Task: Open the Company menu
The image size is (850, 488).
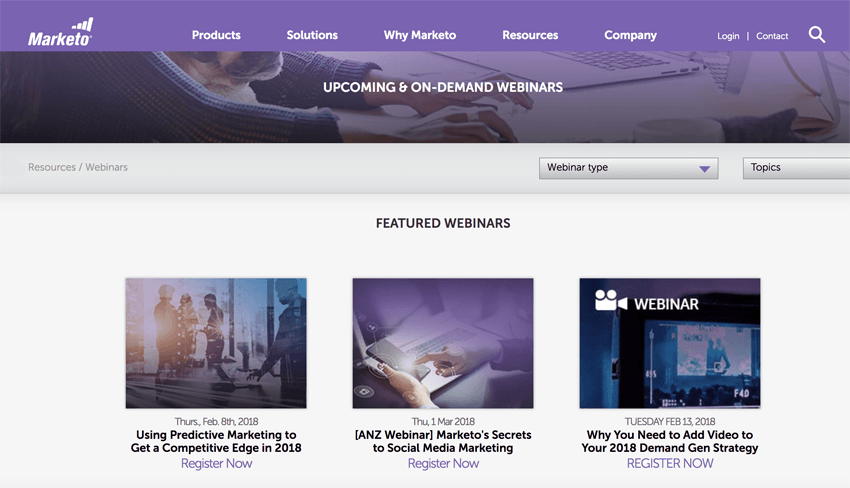Action: point(630,35)
